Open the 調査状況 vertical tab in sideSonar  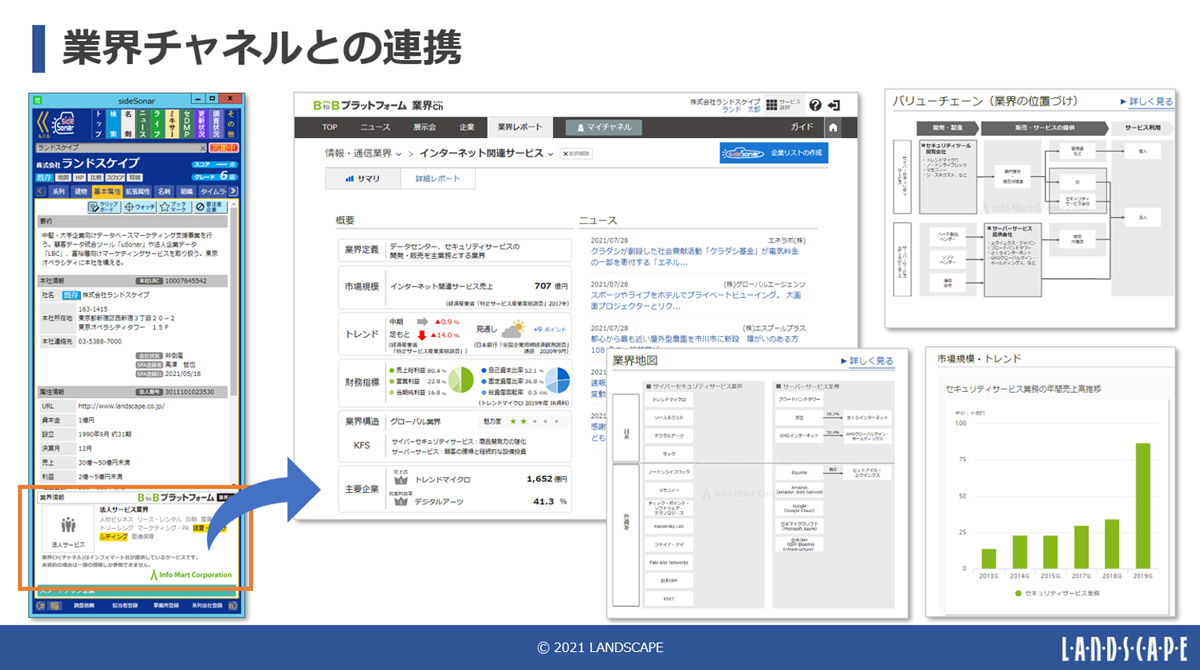point(216,124)
